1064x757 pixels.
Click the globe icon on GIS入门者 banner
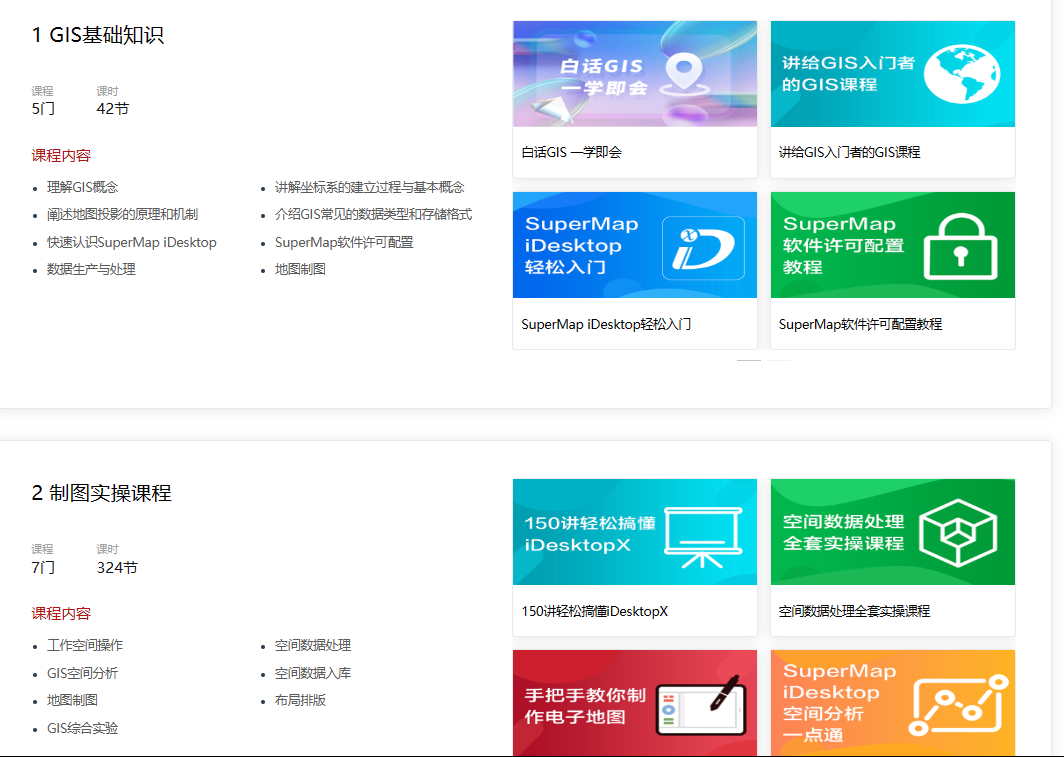click(x=962, y=75)
